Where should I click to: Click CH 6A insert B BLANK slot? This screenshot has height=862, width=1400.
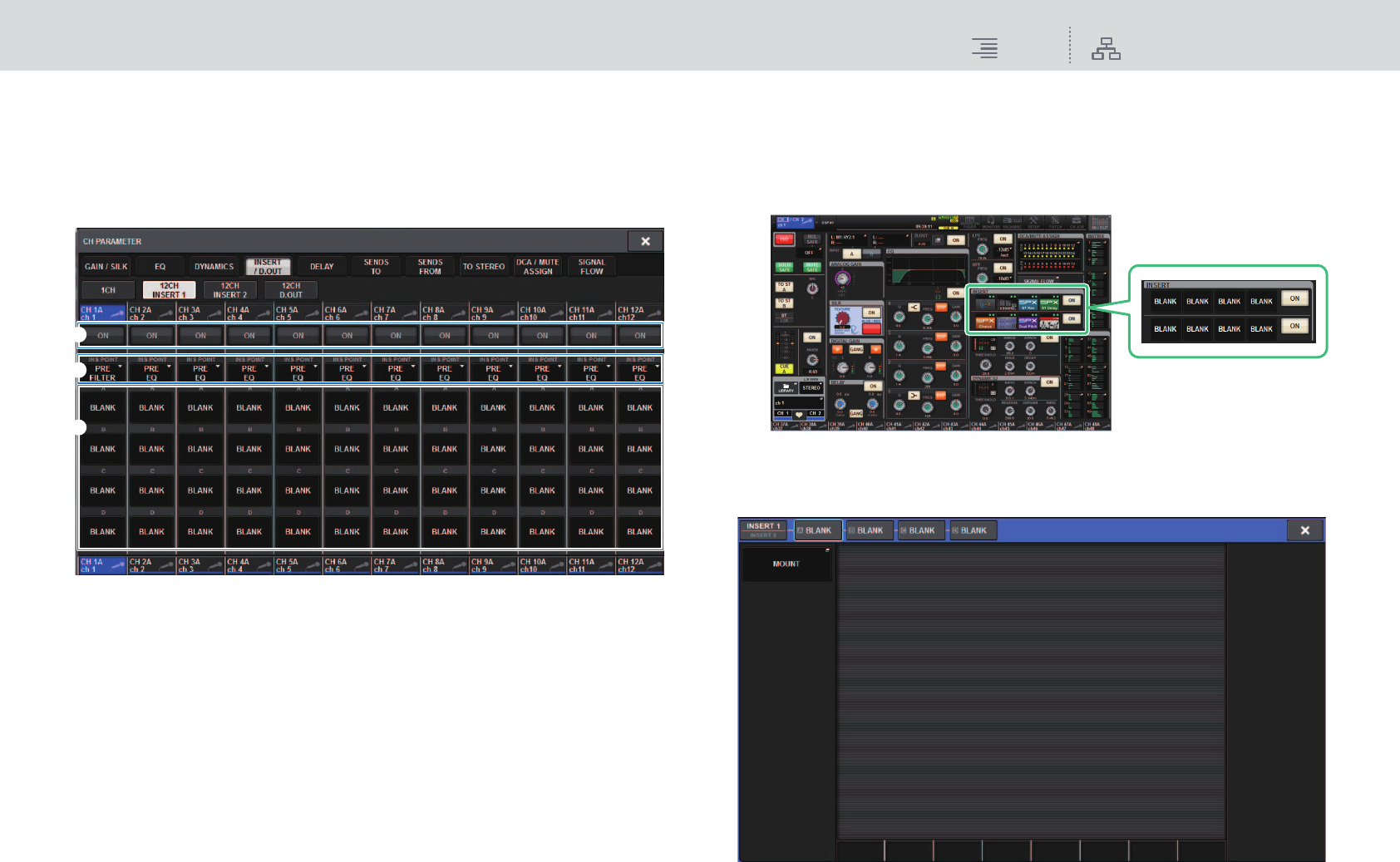(348, 449)
